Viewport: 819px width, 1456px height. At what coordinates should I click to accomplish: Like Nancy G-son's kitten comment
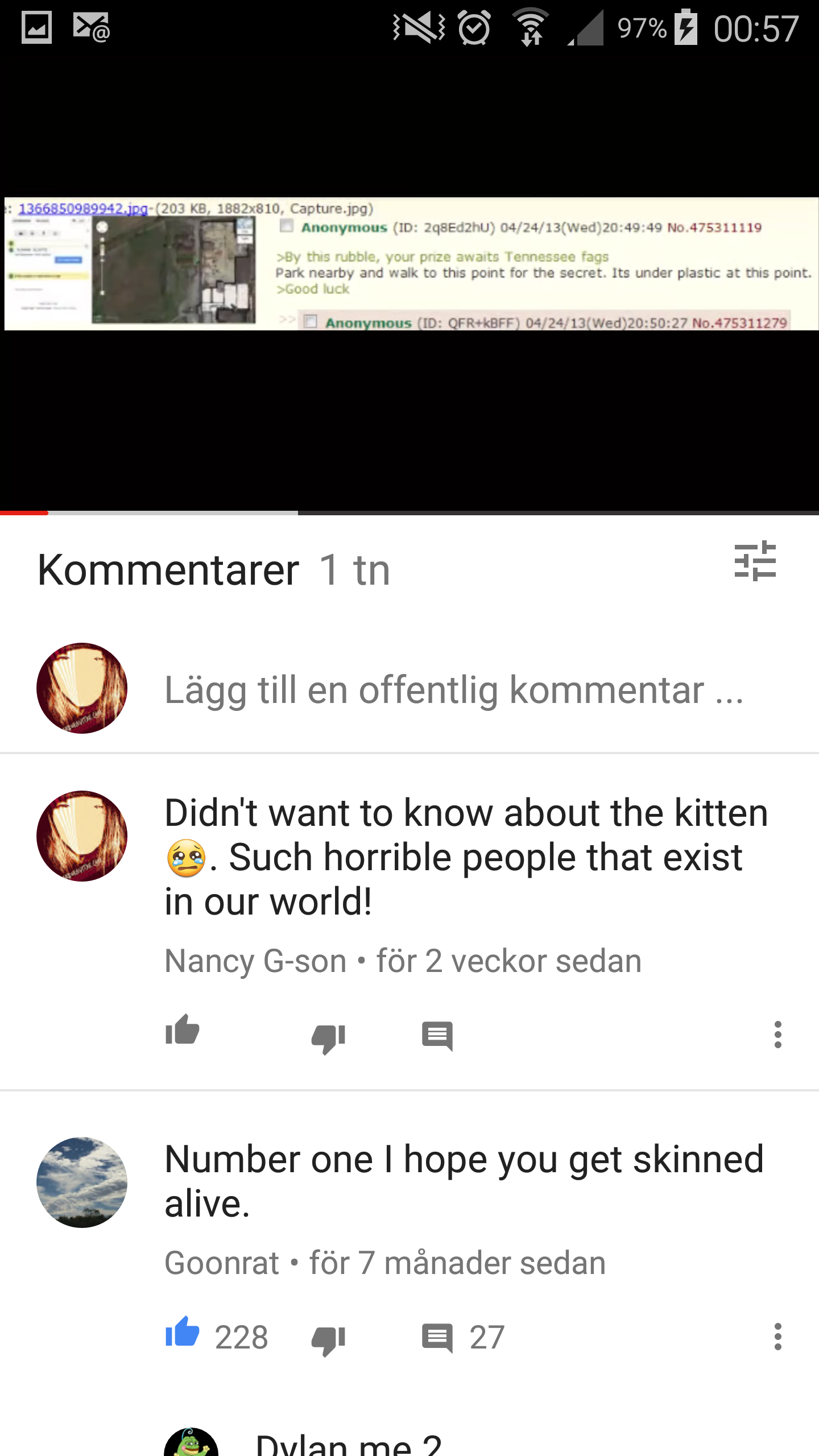[182, 1030]
